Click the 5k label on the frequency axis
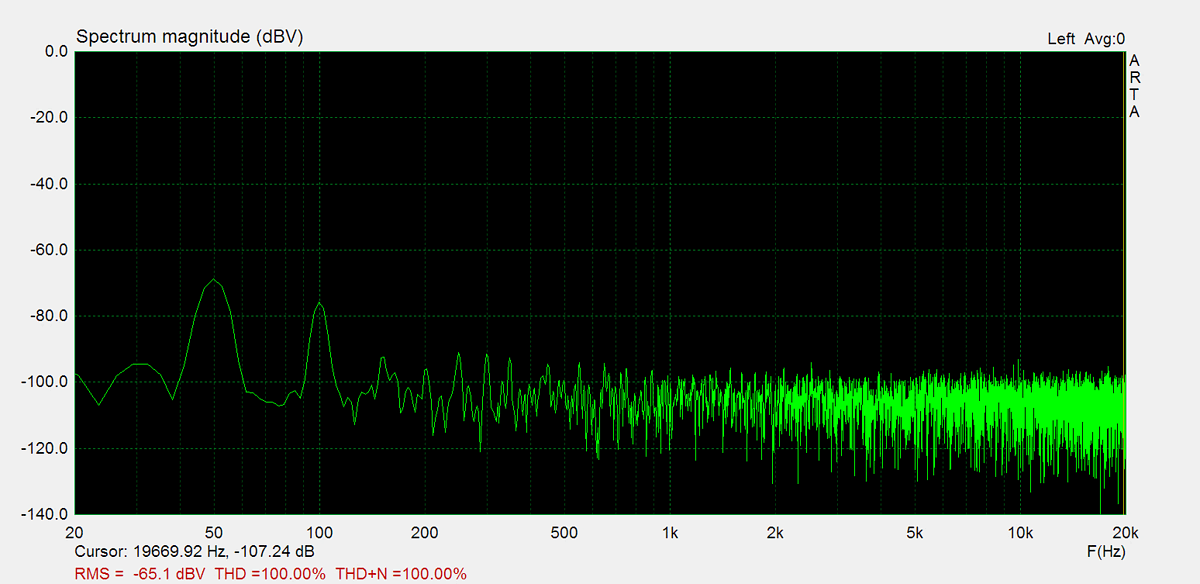1200x584 pixels. 914,533
